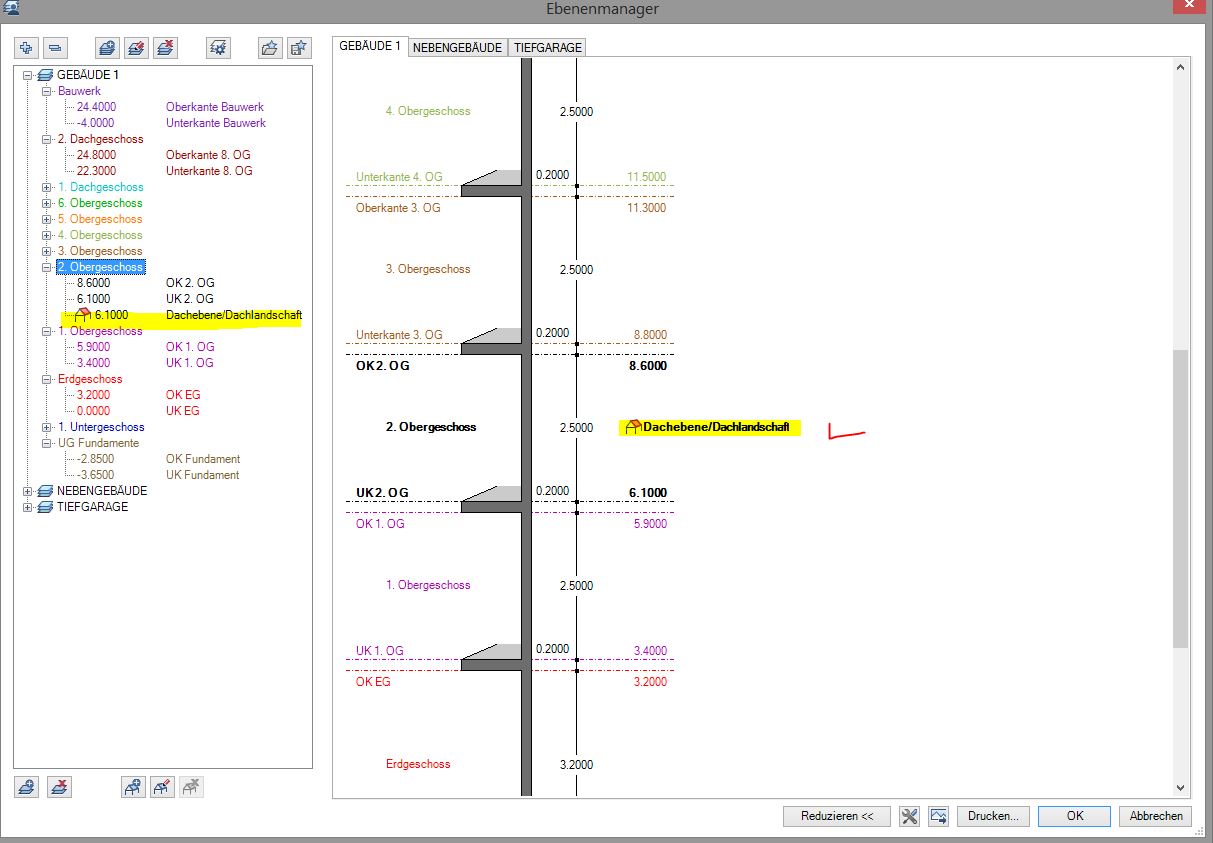Viewport: 1213px width, 843px height.
Task: Collapse the Erdgeschoss tree node
Action: (x=47, y=379)
